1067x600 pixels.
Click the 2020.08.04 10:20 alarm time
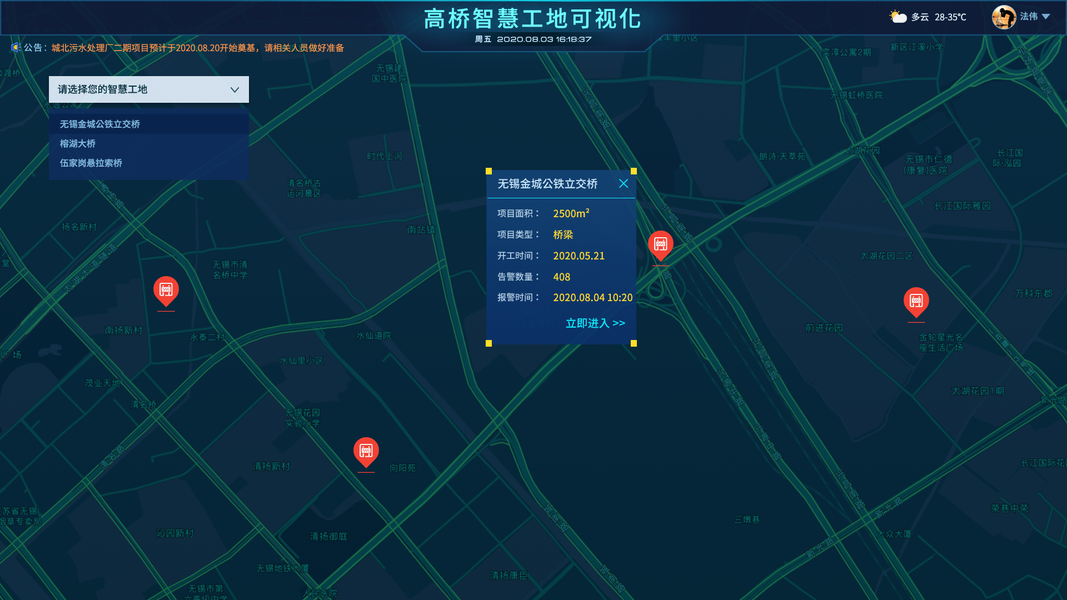593,297
